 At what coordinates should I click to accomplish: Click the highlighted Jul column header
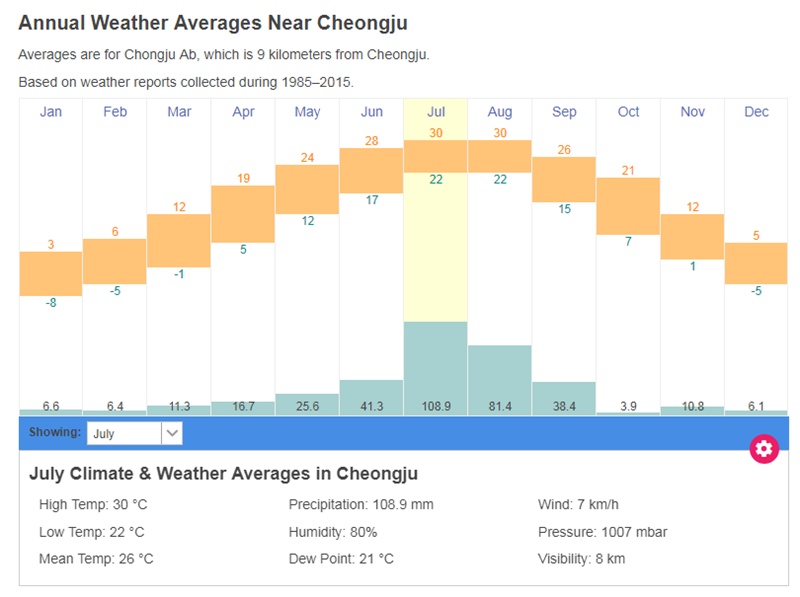[x=435, y=112]
